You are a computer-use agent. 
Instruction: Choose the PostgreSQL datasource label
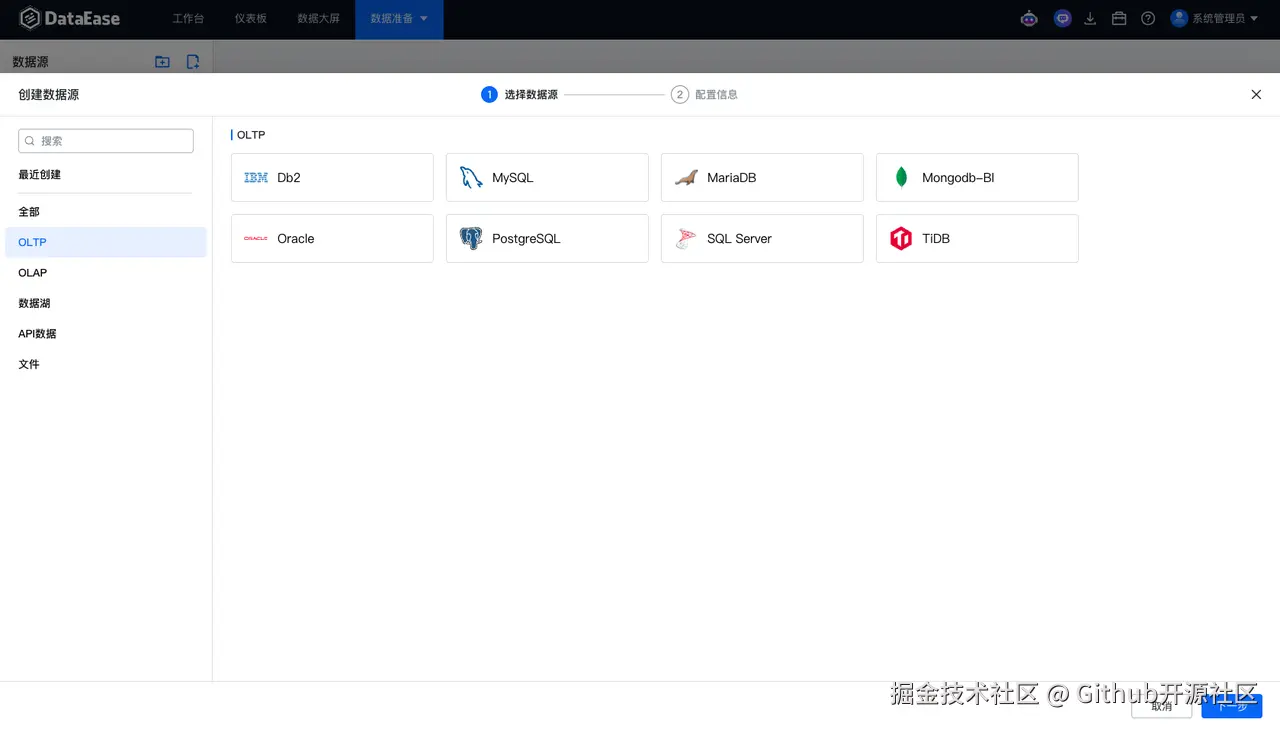tap(526, 239)
